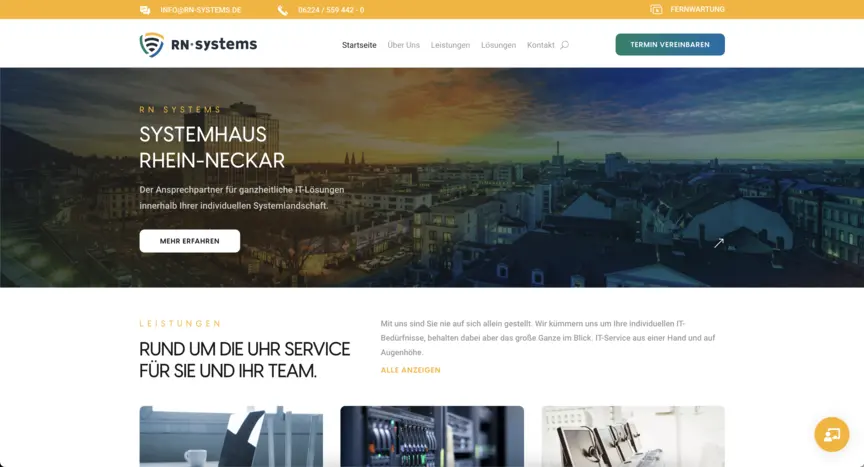Image resolution: width=864 pixels, height=467 pixels.
Task: Open the FERNWARTUNG link
Action: pos(697,9)
